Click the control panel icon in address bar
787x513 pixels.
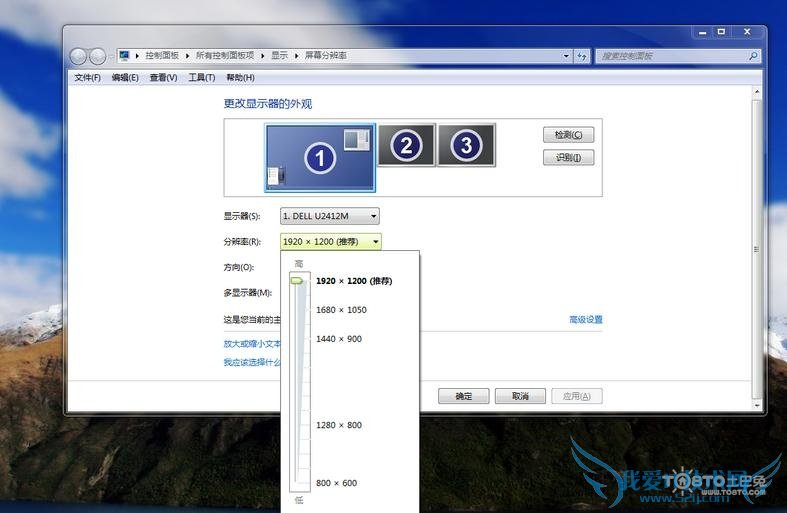[x=125, y=56]
